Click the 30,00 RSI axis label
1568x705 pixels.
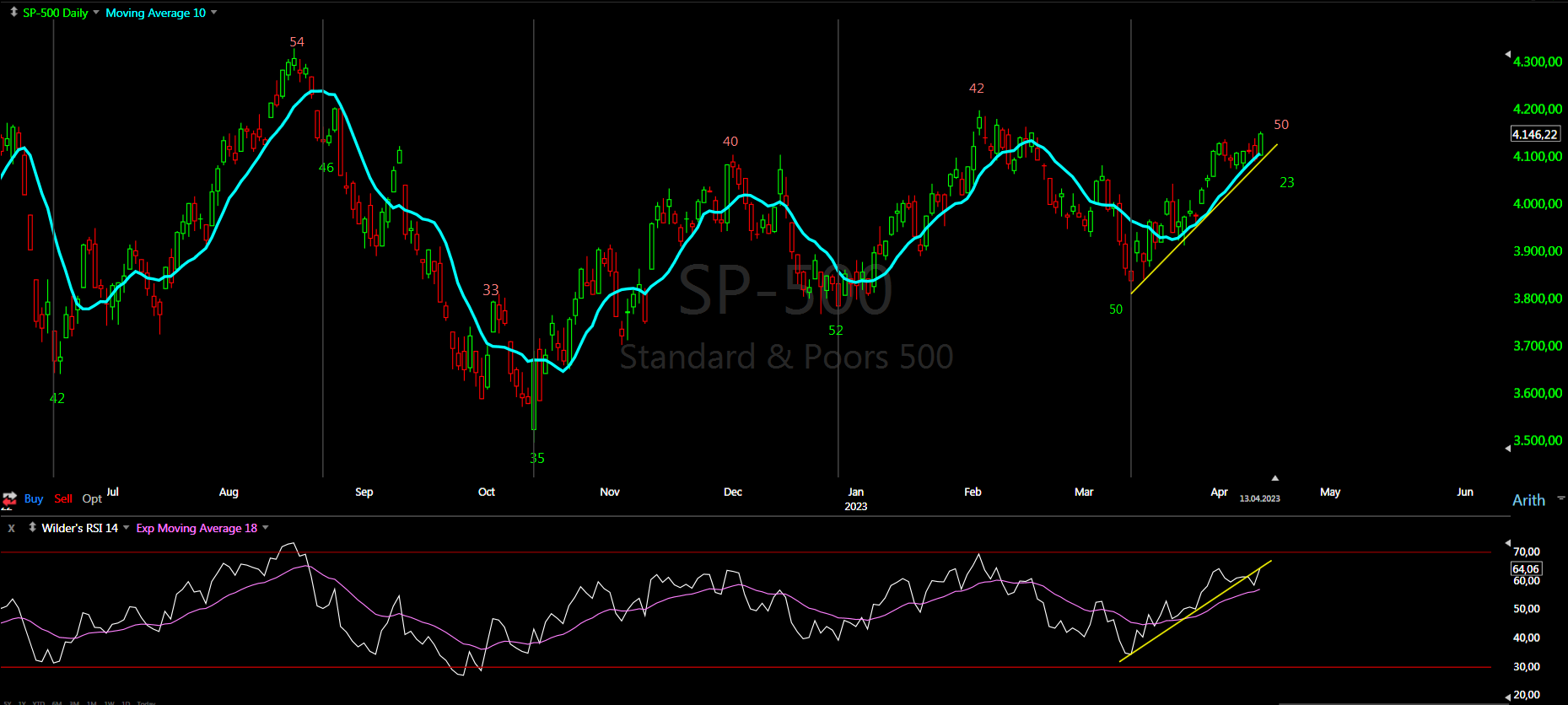tap(1527, 666)
